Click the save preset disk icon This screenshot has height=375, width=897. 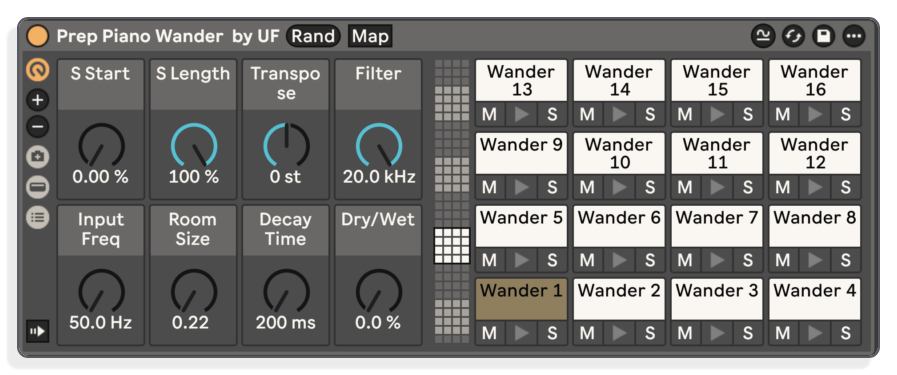[x=823, y=37]
